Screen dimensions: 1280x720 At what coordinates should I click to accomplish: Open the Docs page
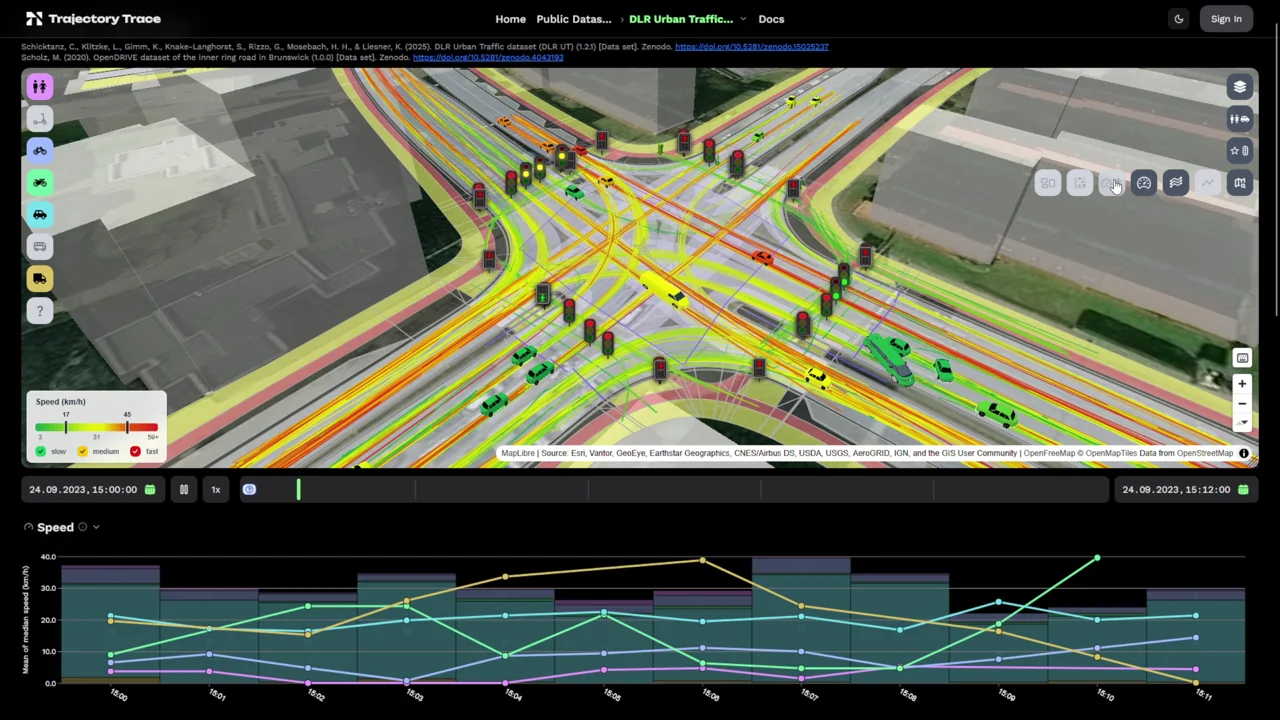click(x=771, y=19)
